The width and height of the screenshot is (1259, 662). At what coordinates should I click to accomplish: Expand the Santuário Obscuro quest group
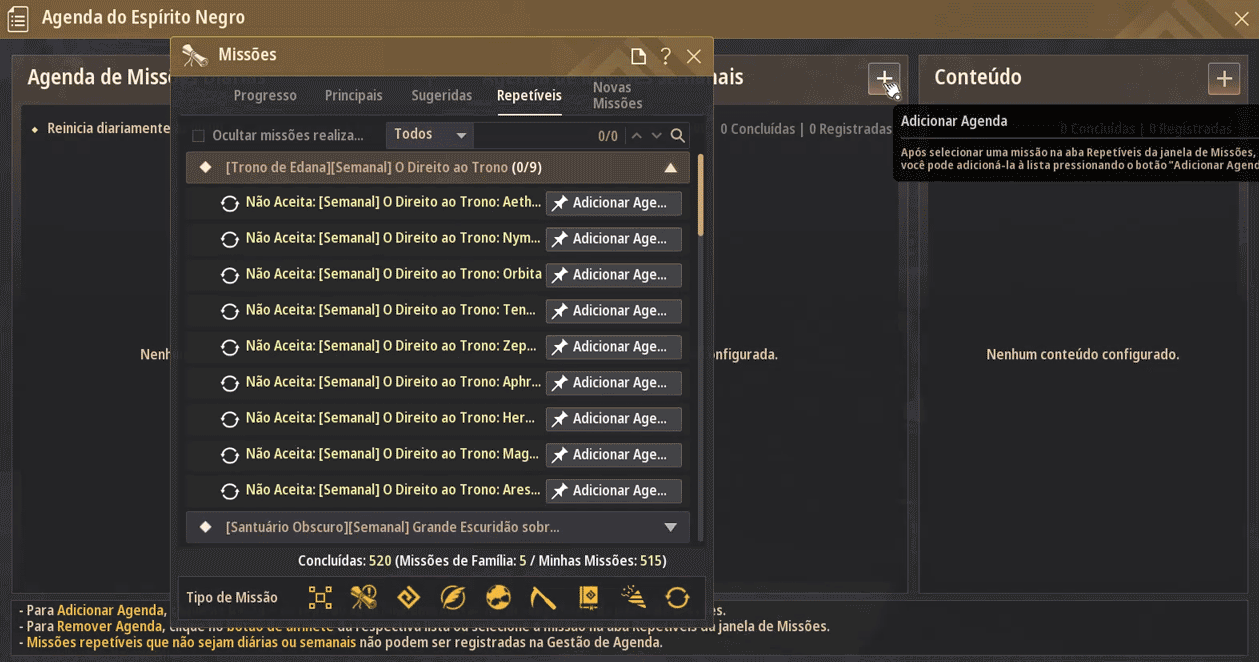(x=670, y=527)
